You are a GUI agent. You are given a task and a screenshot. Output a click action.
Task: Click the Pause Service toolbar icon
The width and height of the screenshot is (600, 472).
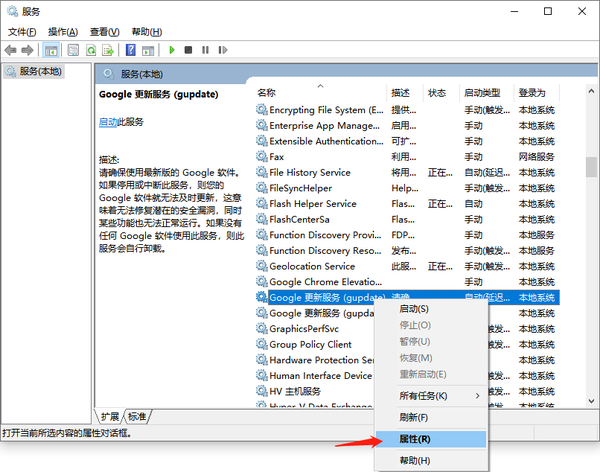[x=203, y=50]
